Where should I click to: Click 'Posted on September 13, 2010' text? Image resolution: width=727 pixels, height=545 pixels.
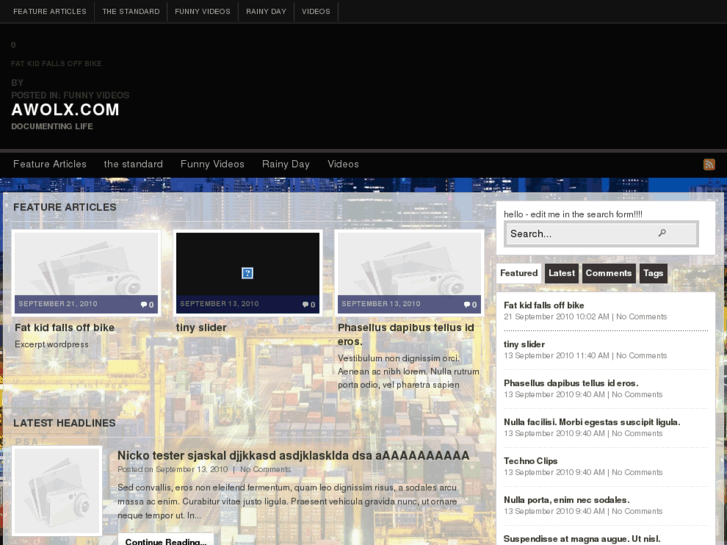pos(172,469)
